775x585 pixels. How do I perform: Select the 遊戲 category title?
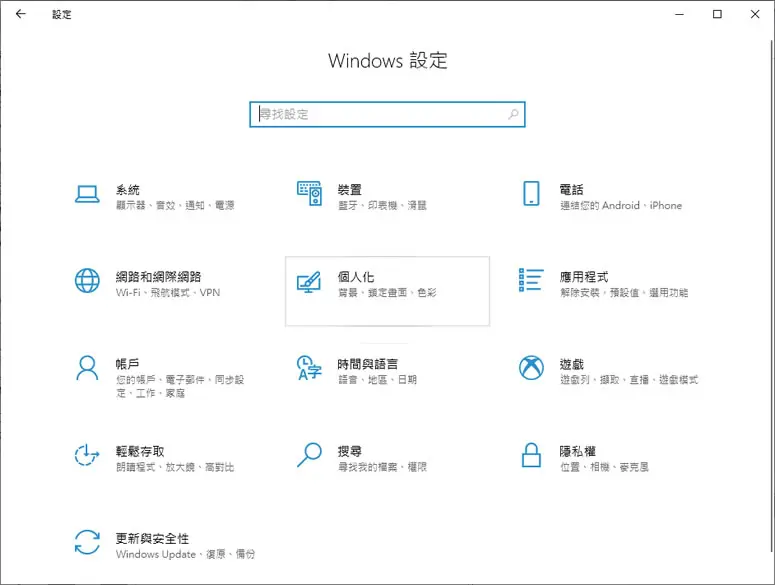(571, 364)
